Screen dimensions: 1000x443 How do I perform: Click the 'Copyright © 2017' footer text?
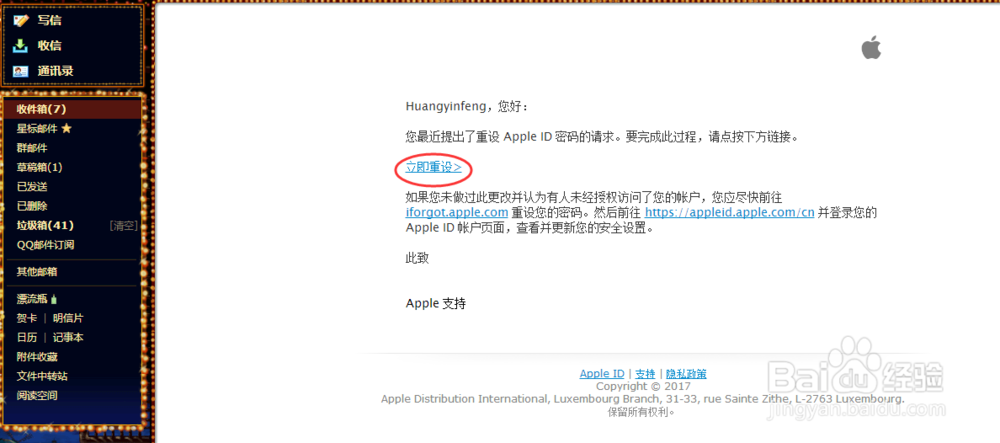643,386
